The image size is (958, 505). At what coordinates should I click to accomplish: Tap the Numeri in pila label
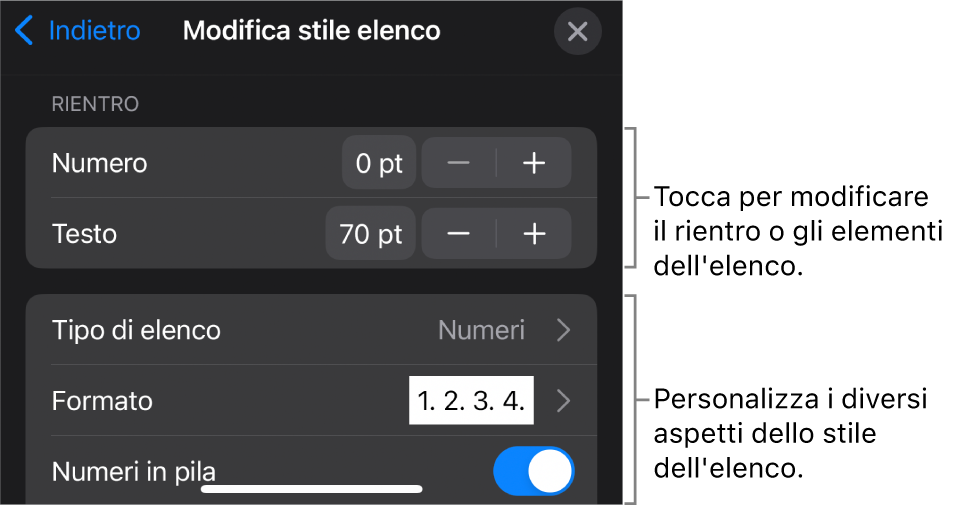[x=134, y=470]
